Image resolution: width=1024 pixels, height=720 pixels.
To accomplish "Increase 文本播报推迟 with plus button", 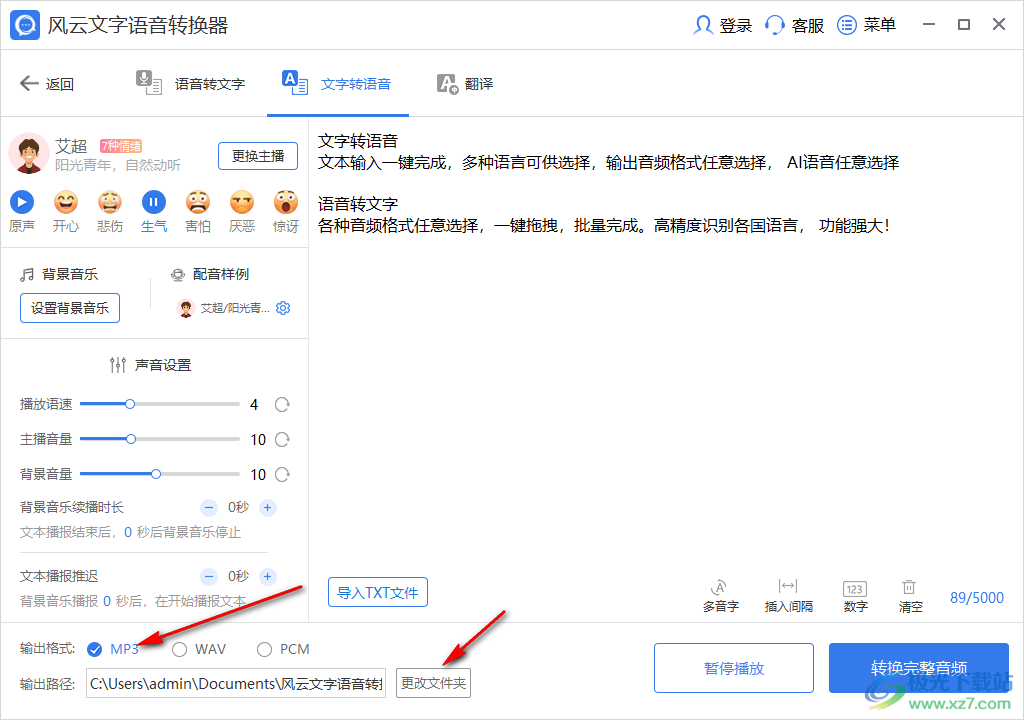I will (268, 576).
